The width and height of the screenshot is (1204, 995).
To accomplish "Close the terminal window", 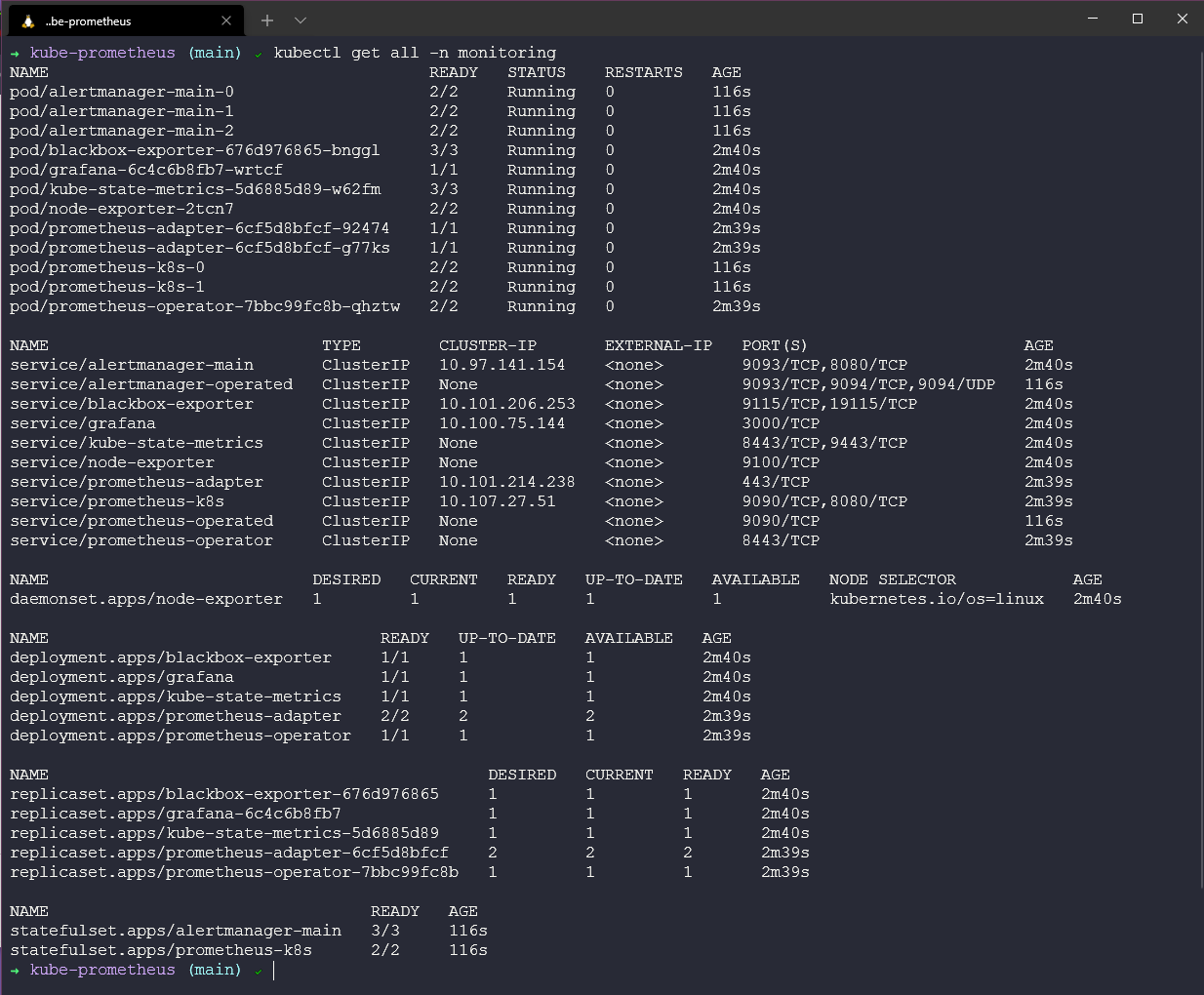I will pyautogui.click(x=1183, y=19).
